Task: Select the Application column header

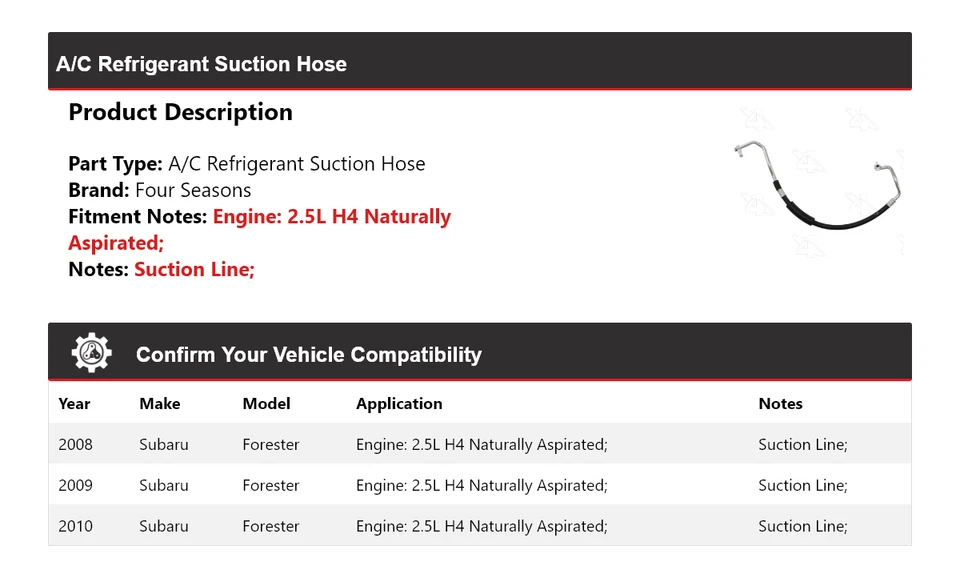Action: 399,404
